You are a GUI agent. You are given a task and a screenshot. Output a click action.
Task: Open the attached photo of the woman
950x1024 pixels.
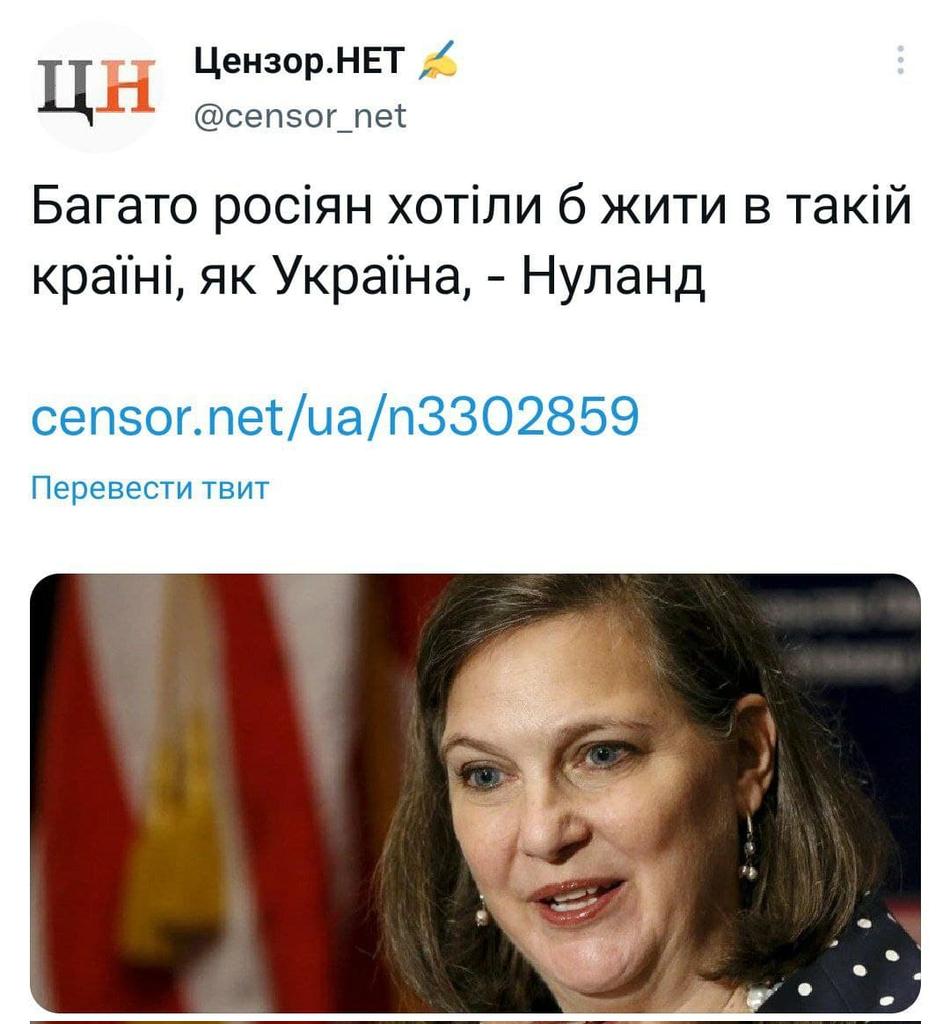point(475,792)
